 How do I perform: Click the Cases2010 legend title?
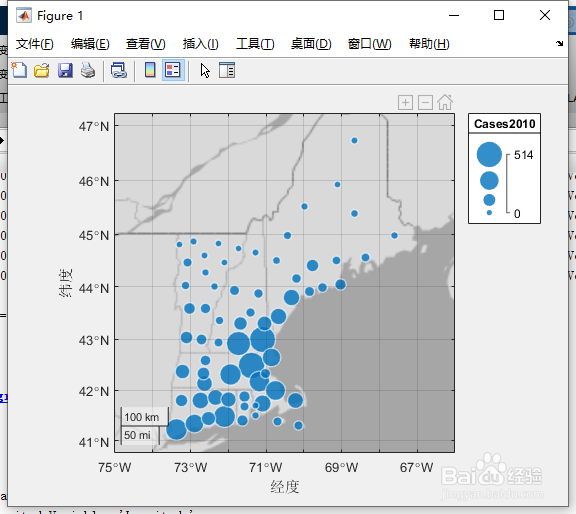tap(504, 124)
